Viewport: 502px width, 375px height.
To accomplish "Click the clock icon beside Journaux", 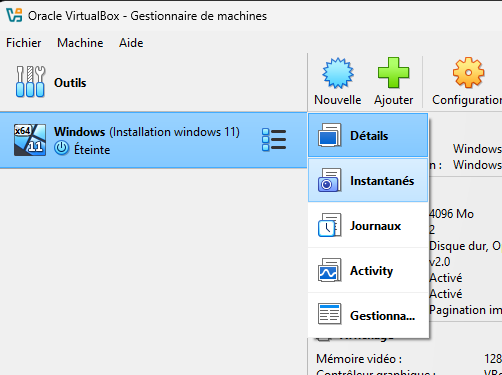I will [x=329, y=225].
